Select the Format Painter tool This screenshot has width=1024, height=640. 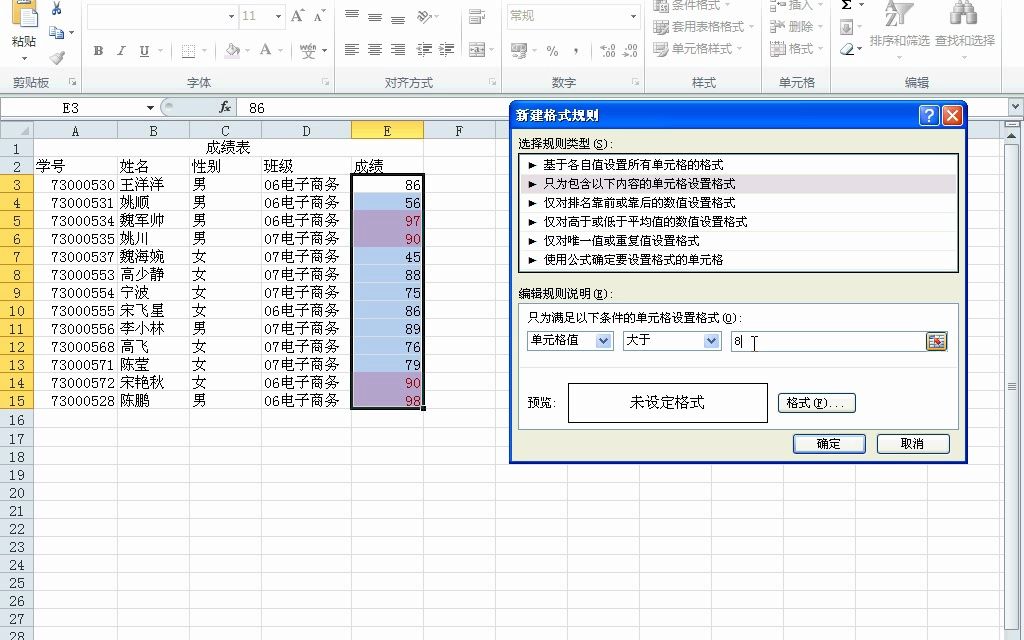pyautogui.click(x=57, y=57)
